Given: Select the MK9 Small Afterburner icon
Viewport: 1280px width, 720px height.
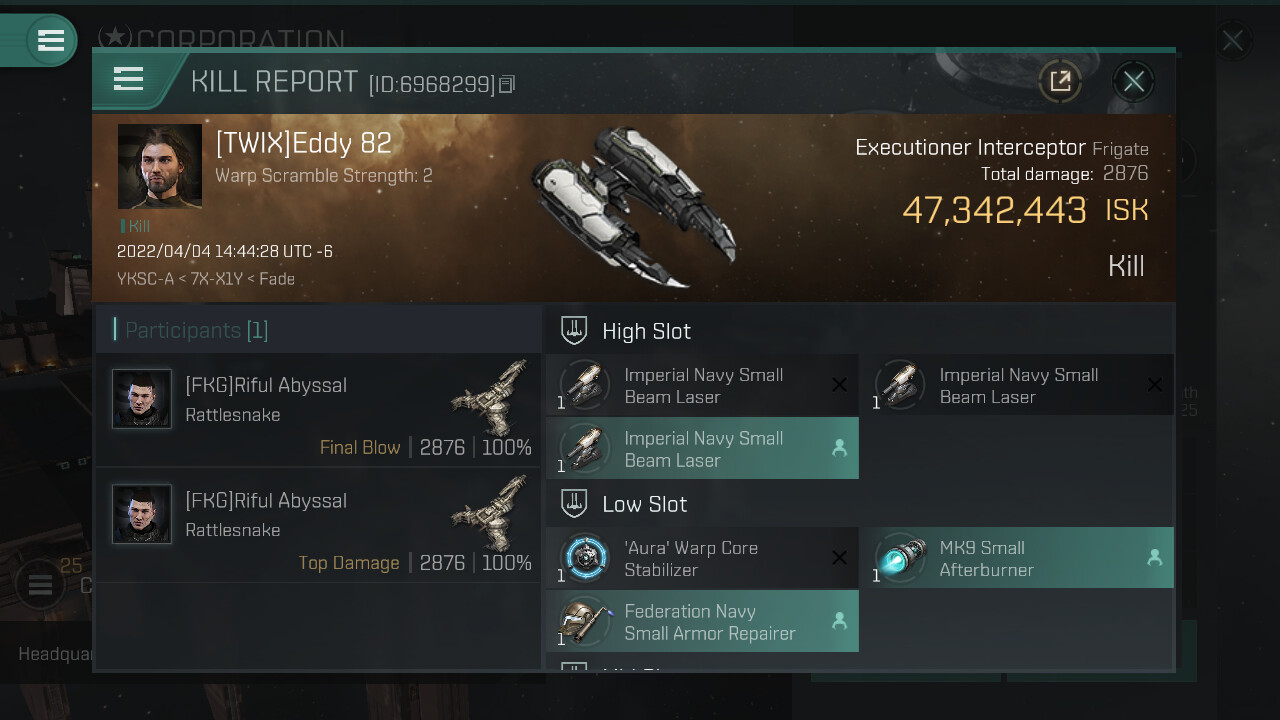Looking at the screenshot, I should pyautogui.click(x=900, y=558).
